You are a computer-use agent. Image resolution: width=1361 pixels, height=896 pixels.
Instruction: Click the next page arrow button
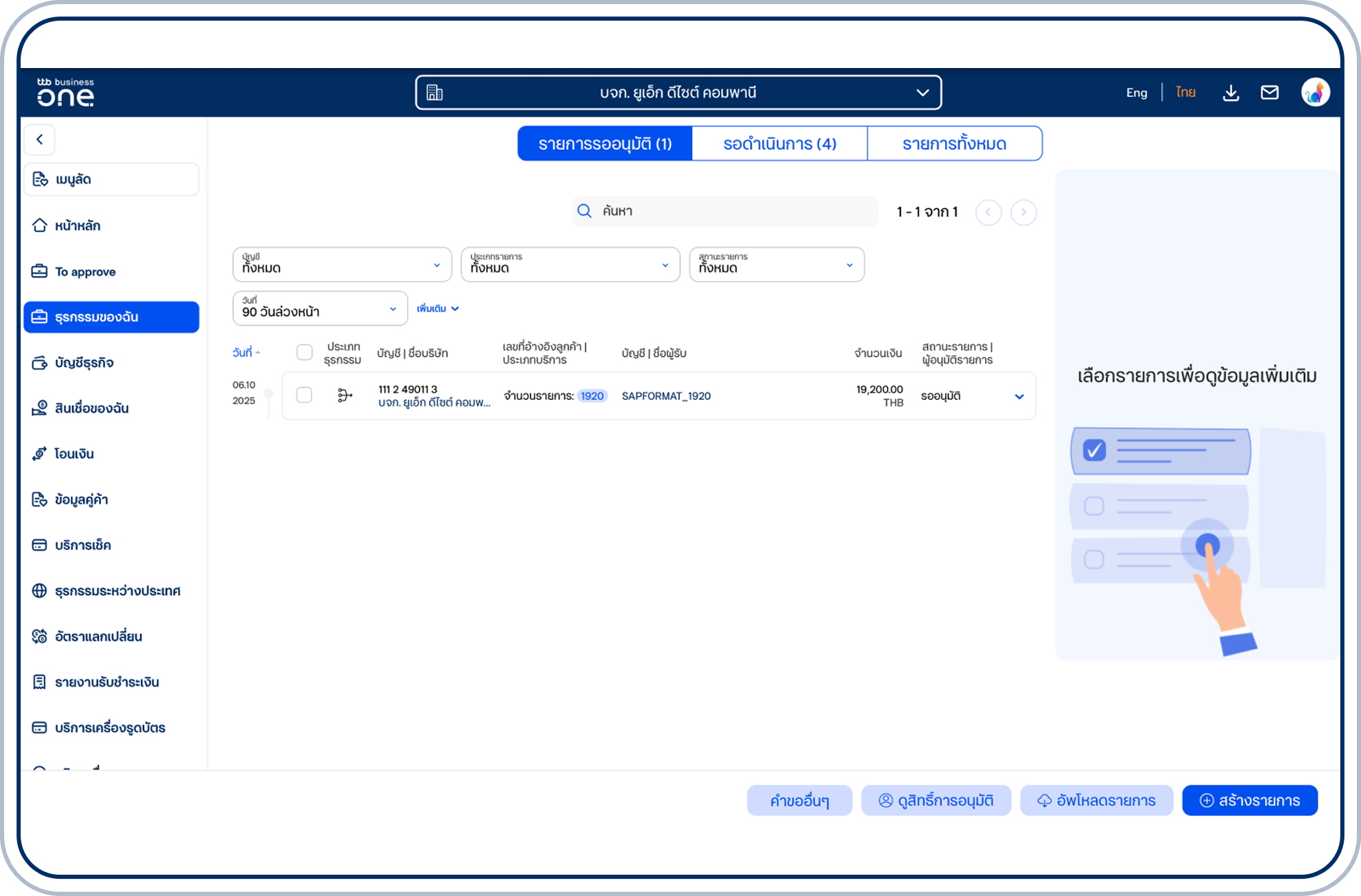1023,212
